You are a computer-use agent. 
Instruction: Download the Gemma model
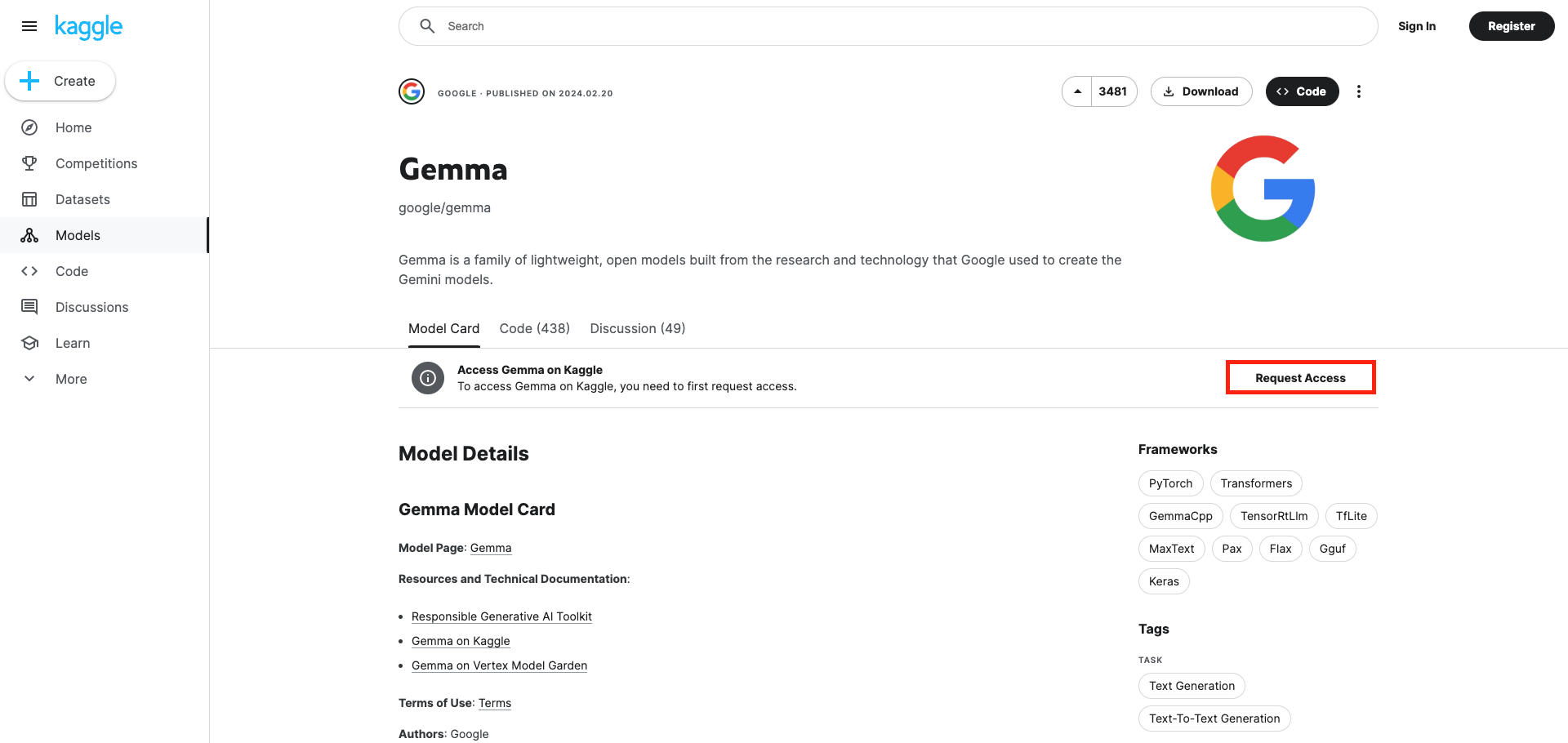click(1201, 91)
